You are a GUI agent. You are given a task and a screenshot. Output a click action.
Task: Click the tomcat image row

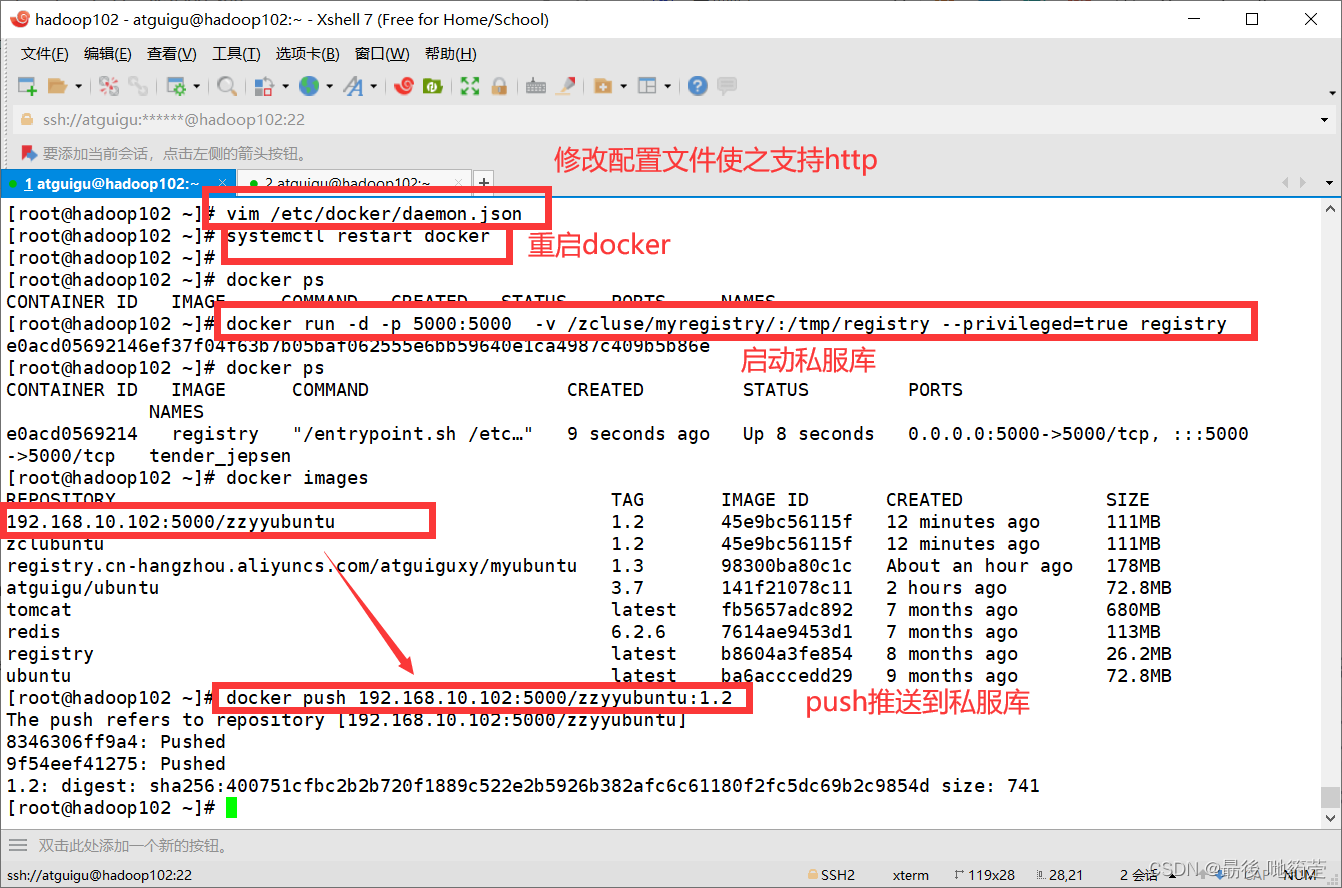(x=583, y=610)
